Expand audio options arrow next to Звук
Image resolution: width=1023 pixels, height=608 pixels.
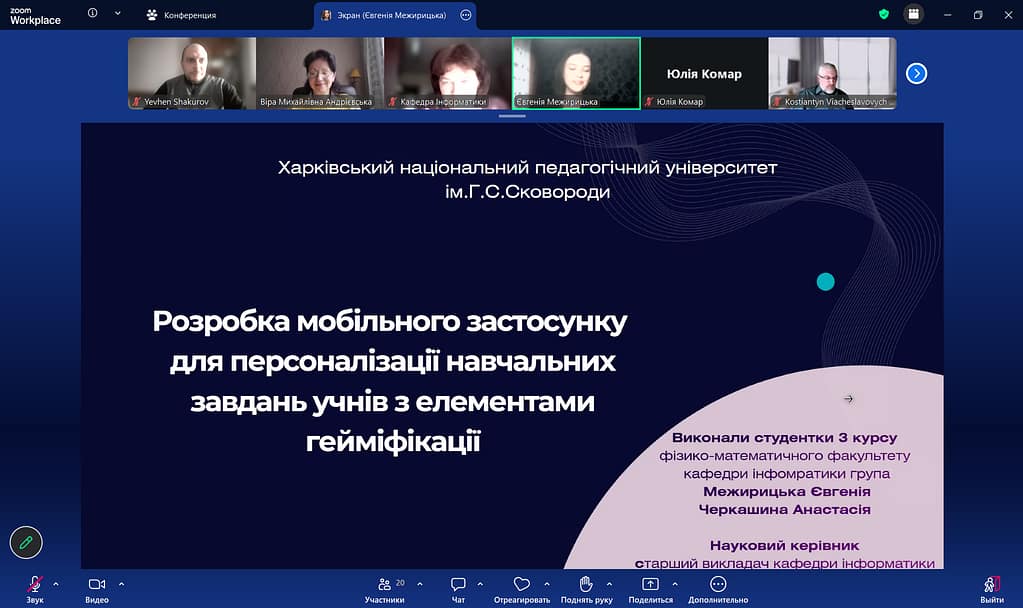coord(56,583)
